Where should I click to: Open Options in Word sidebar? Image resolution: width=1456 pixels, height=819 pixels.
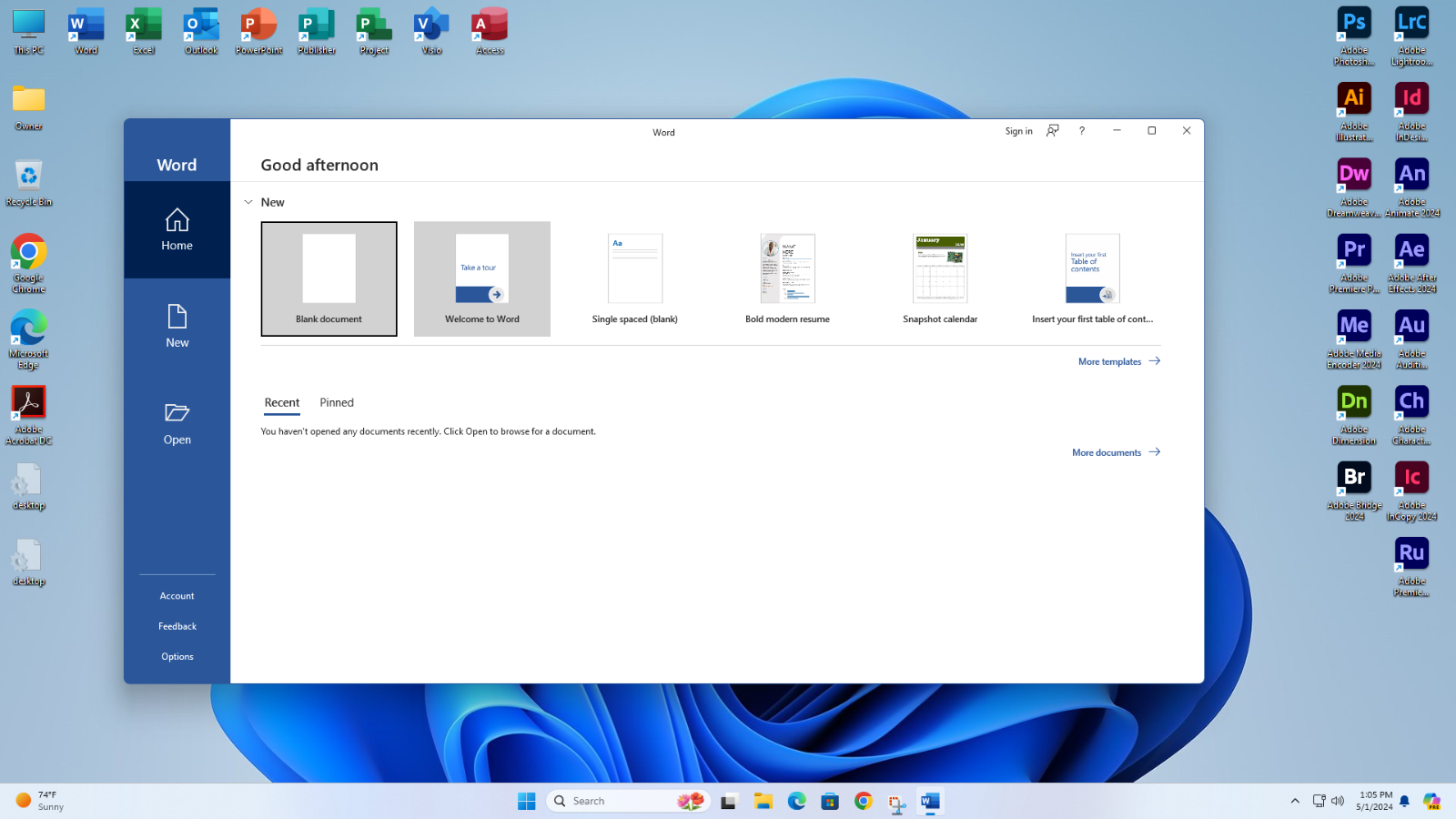pos(177,657)
